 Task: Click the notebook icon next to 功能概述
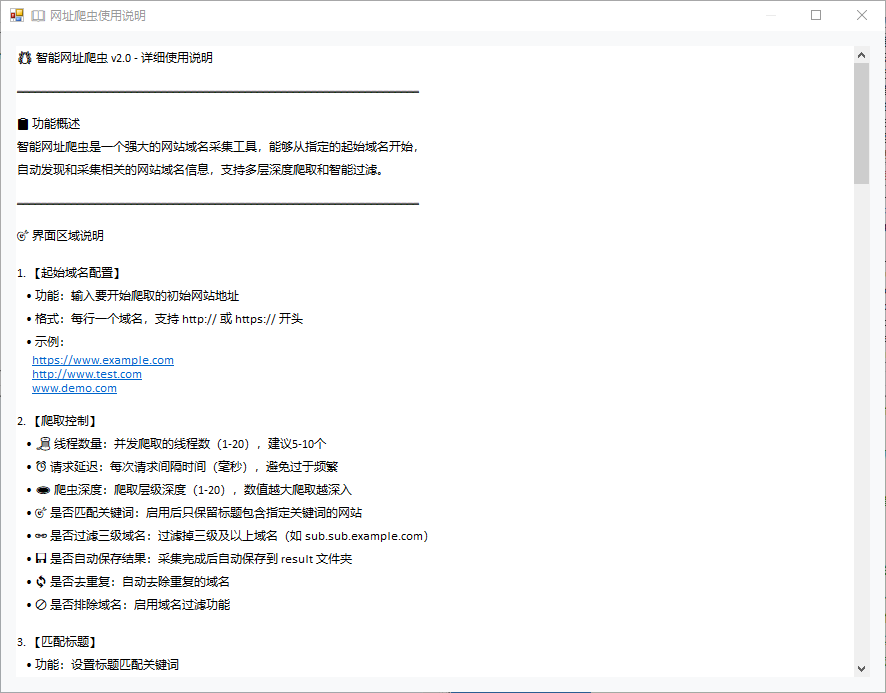(x=23, y=122)
